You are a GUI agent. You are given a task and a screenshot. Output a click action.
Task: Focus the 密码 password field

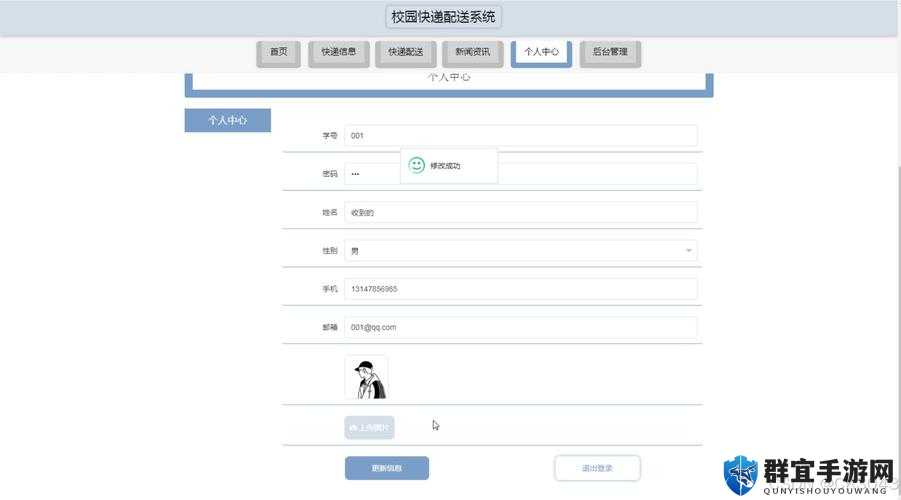click(x=521, y=174)
